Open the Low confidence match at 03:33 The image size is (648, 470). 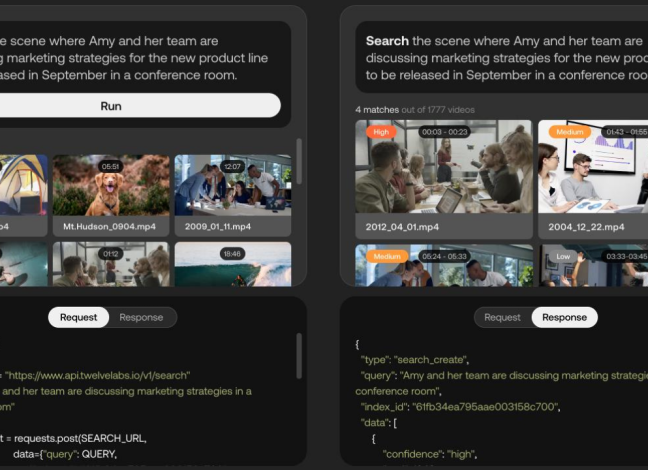click(x=594, y=265)
